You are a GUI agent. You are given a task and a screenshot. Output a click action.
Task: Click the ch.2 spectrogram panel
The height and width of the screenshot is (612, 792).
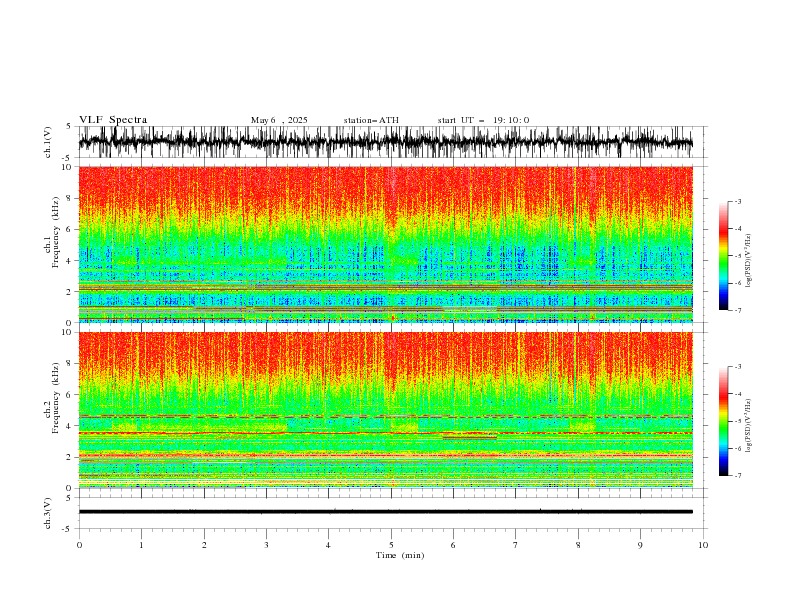[385, 410]
